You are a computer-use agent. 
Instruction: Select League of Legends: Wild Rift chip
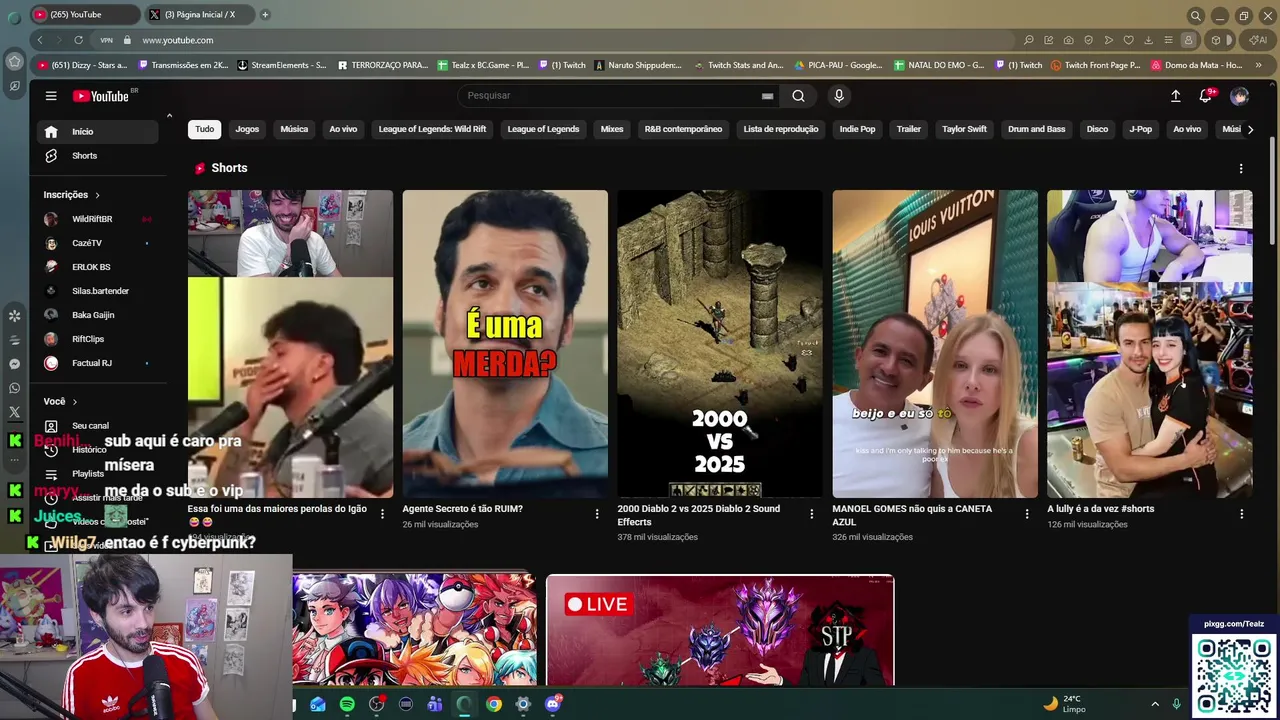[432, 129]
